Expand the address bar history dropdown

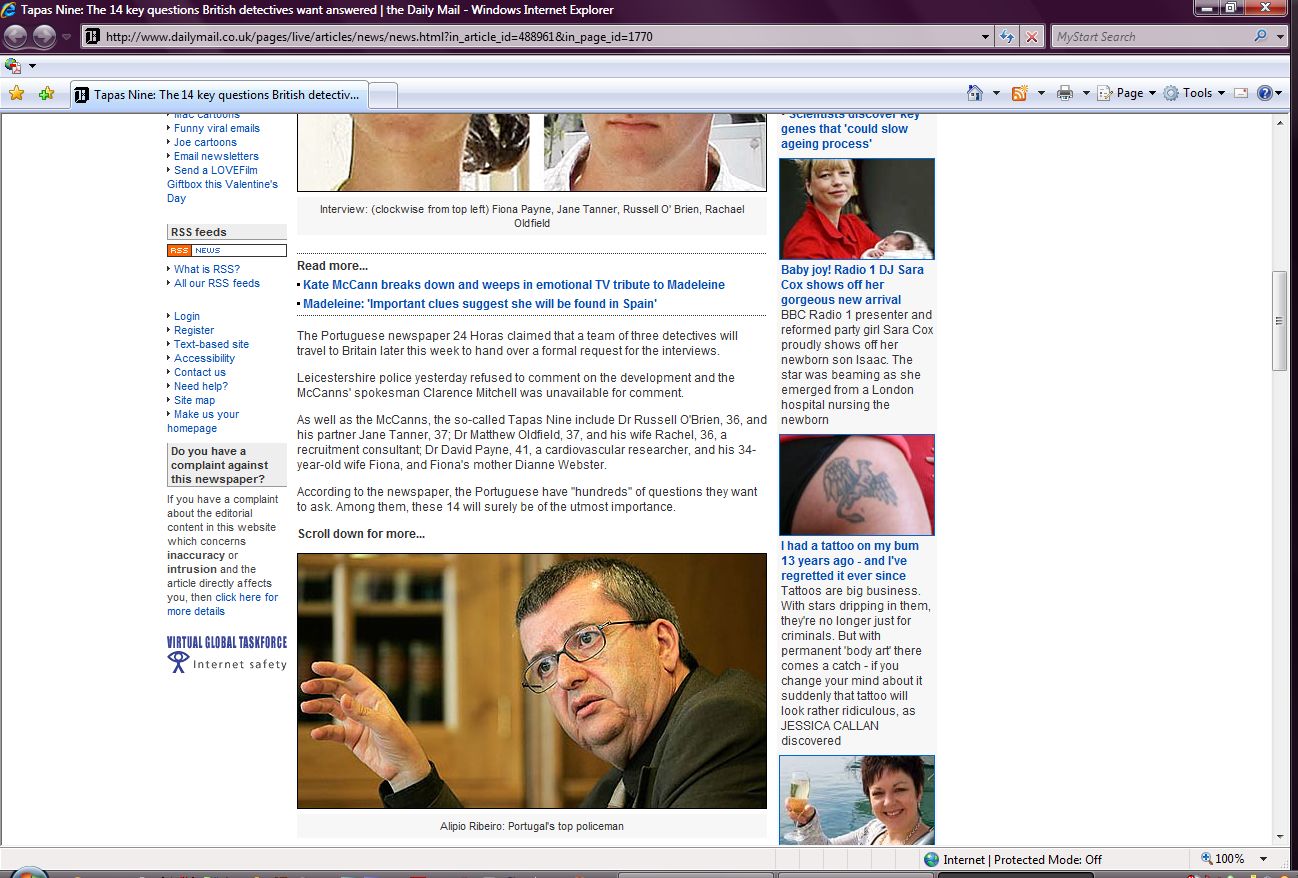[x=986, y=37]
